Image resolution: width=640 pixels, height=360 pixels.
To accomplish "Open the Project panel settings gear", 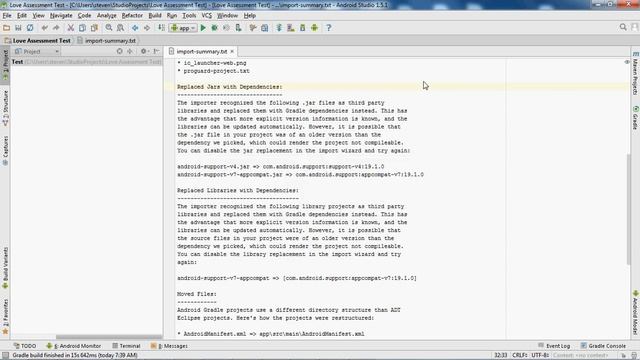I will pos(144,51).
